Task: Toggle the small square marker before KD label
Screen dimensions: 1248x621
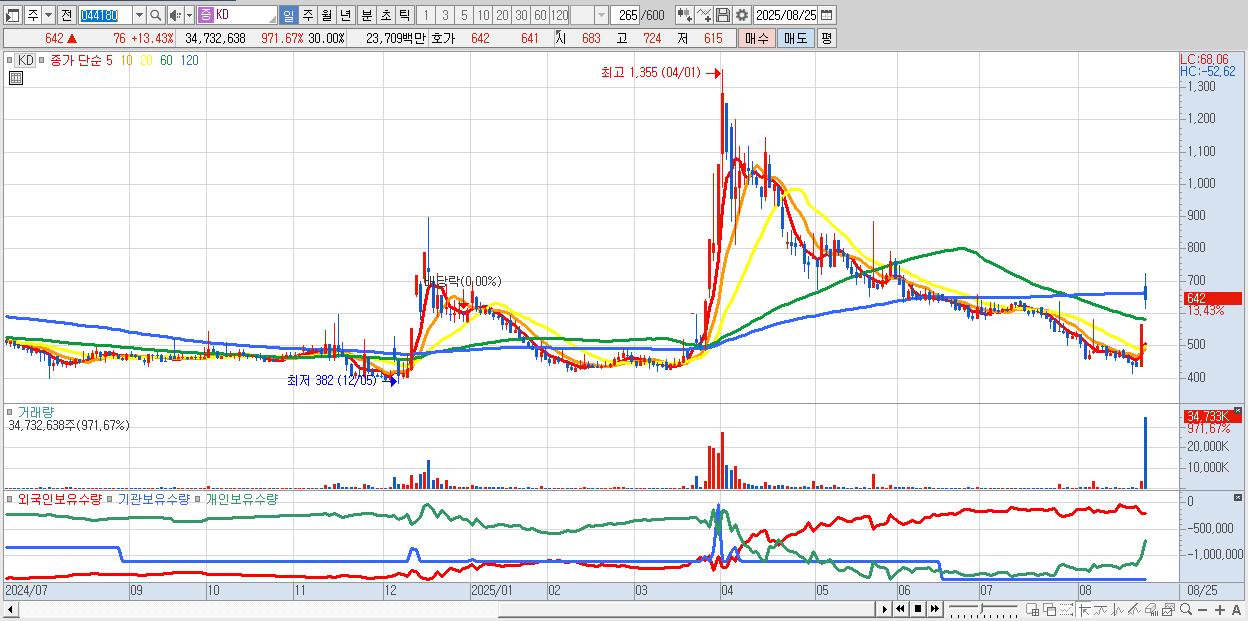Action: pos(12,60)
